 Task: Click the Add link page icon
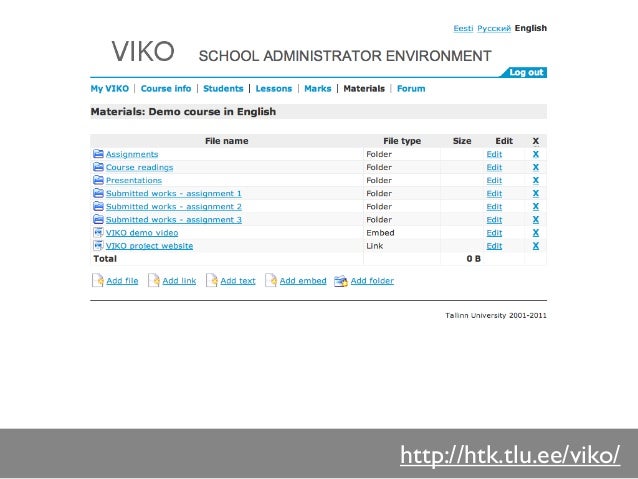point(154,280)
